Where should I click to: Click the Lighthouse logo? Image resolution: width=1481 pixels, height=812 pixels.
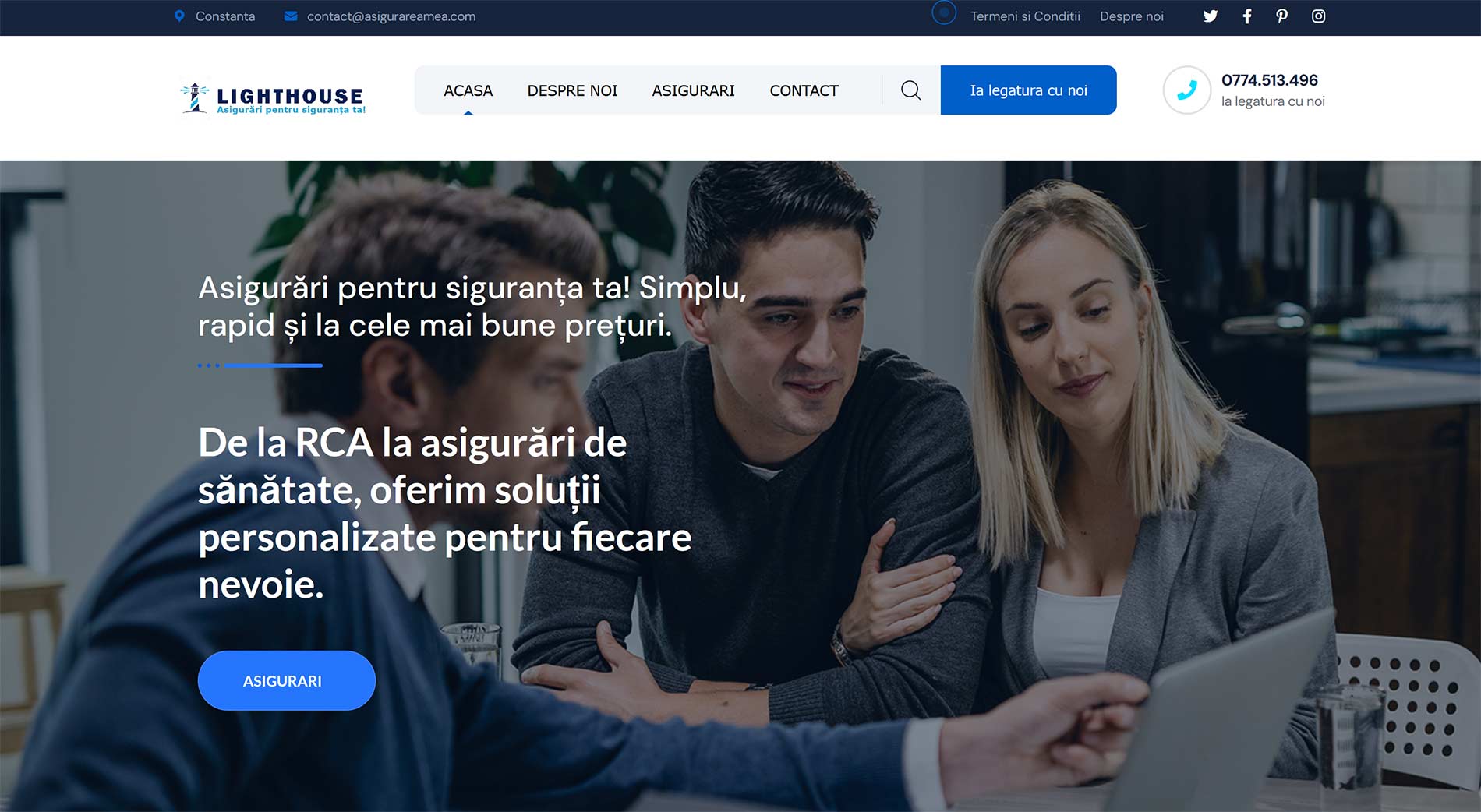tap(273, 97)
